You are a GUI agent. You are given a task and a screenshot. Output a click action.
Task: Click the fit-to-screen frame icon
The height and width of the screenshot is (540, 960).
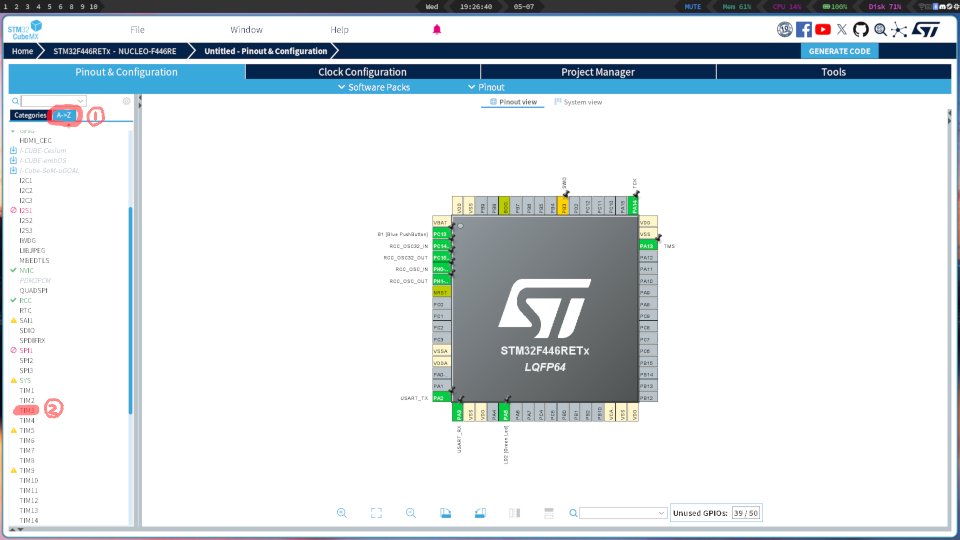pyautogui.click(x=376, y=513)
